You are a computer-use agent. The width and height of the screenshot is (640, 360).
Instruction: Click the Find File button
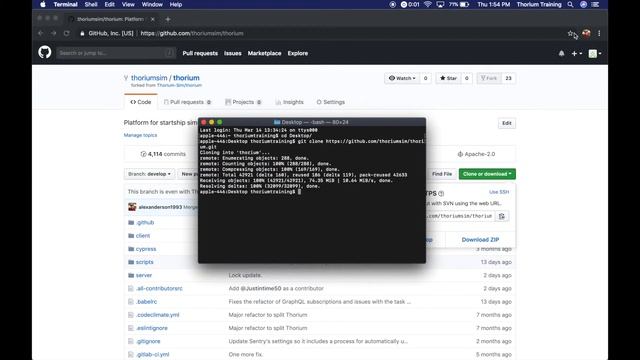point(442,174)
